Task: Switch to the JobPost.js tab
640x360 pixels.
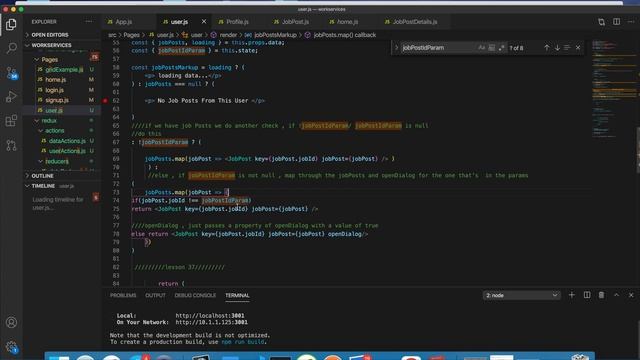Action: 295,22
